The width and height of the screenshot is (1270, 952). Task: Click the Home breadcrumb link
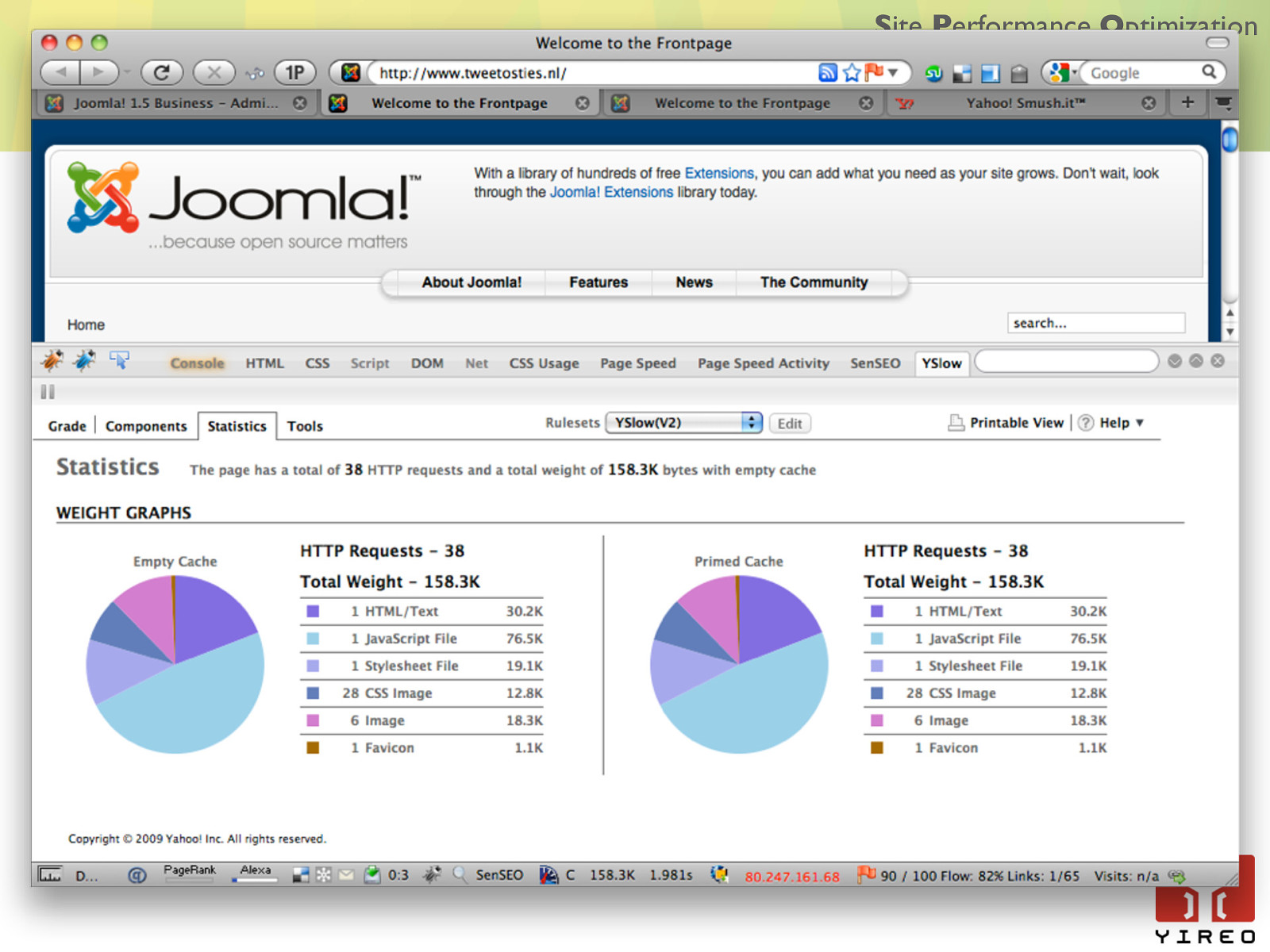click(x=86, y=325)
